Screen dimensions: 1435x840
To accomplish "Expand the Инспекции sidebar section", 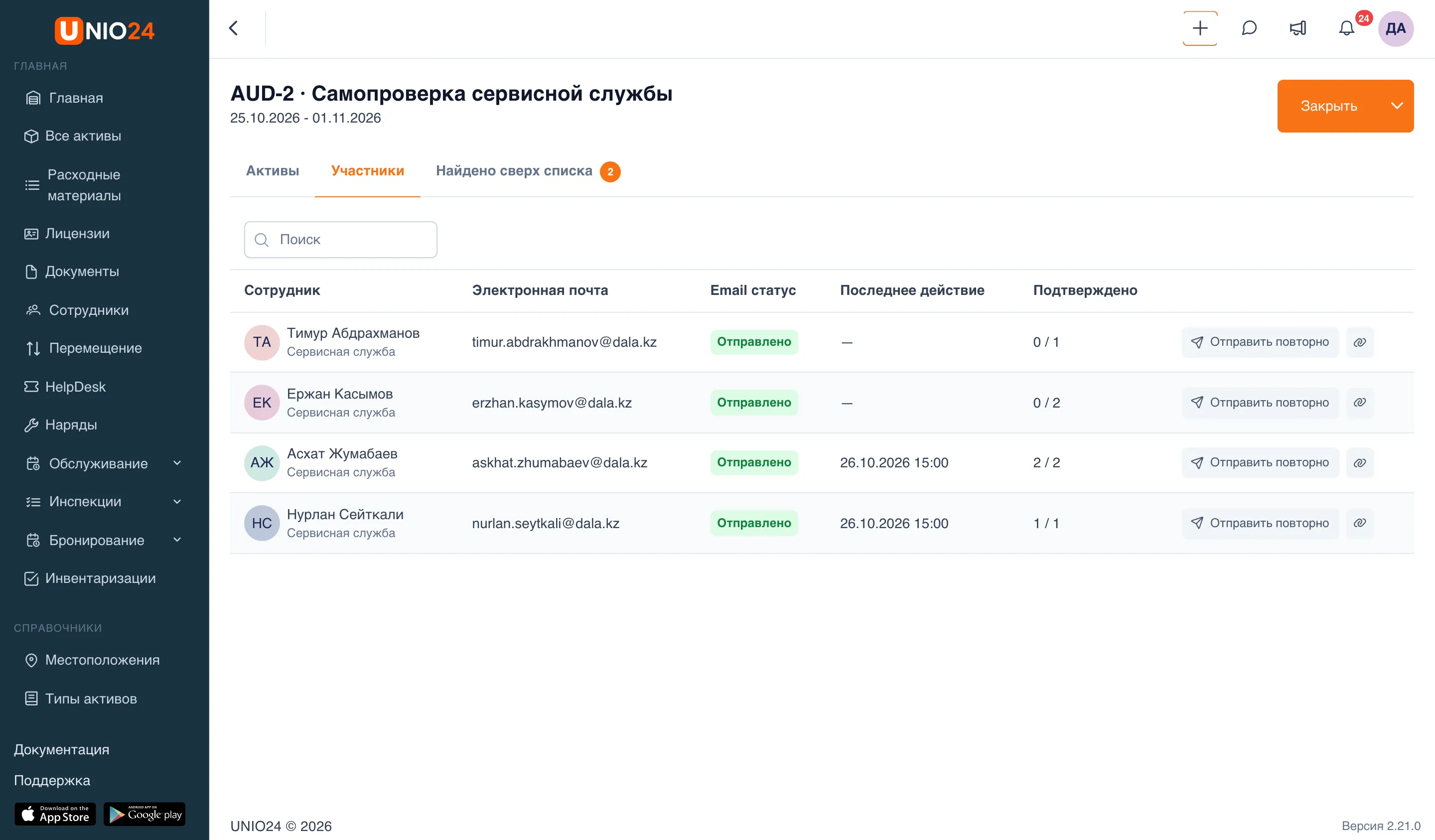I will (177, 501).
